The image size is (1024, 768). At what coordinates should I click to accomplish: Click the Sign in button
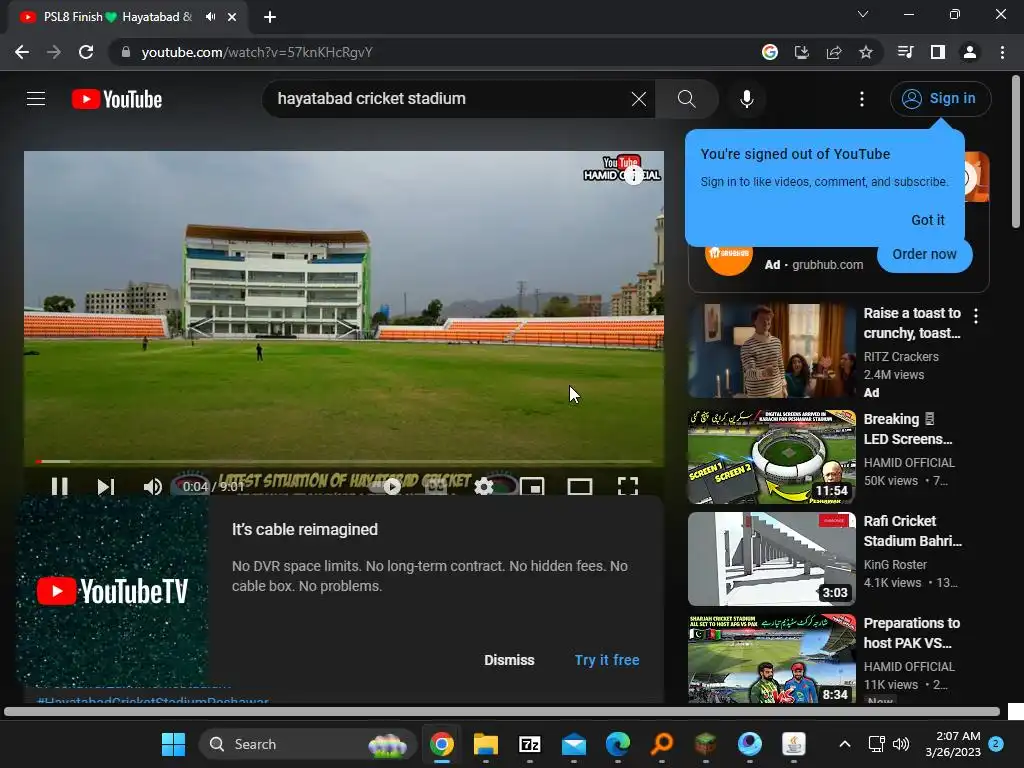point(940,99)
